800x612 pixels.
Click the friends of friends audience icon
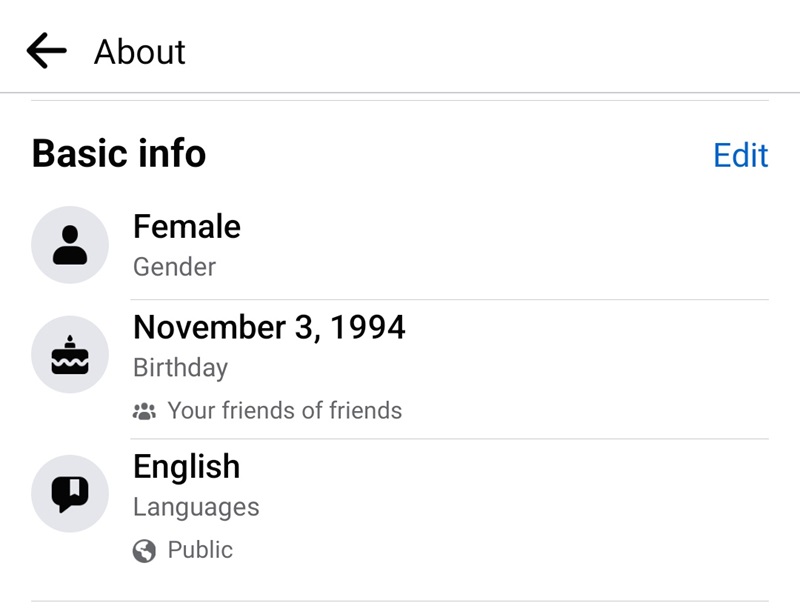point(145,410)
